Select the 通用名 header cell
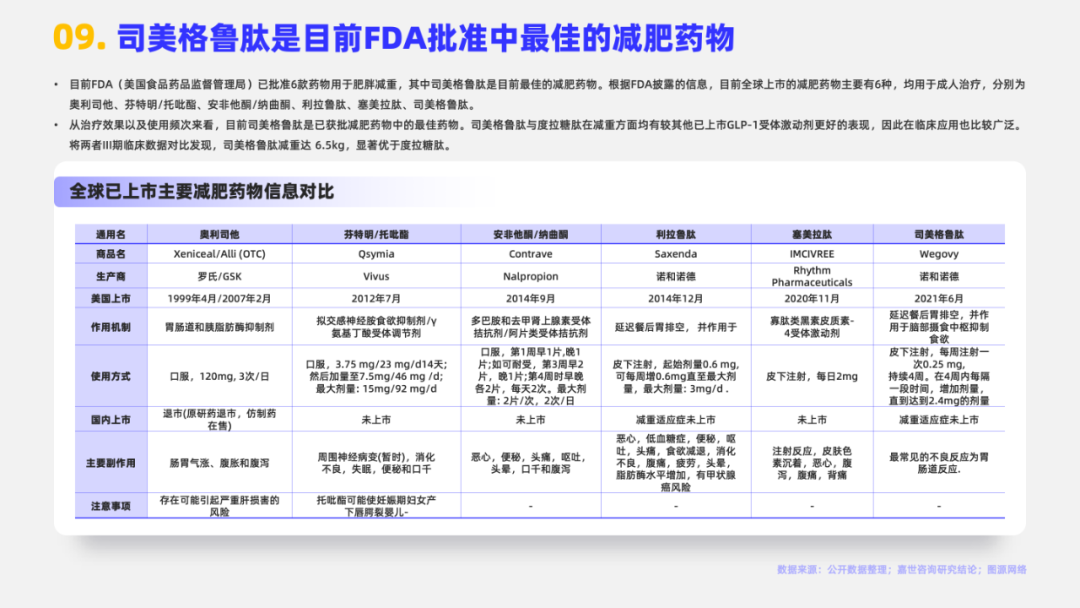Image resolution: width=1080 pixels, height=608 pixels. (x=111, y=234)
